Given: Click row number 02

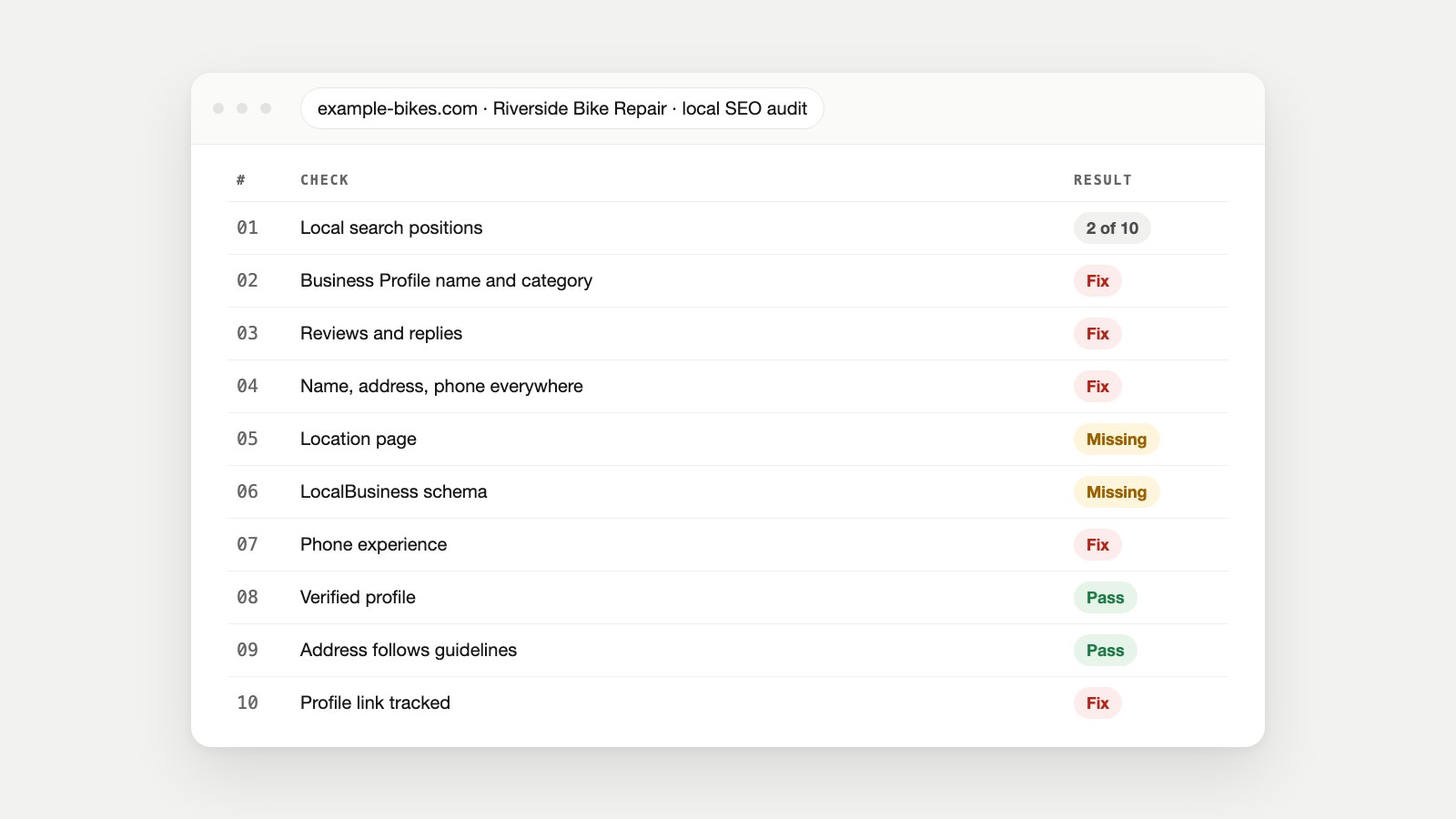Looking at the screenshot, I should pyautogui.click(x=248, y=280).
